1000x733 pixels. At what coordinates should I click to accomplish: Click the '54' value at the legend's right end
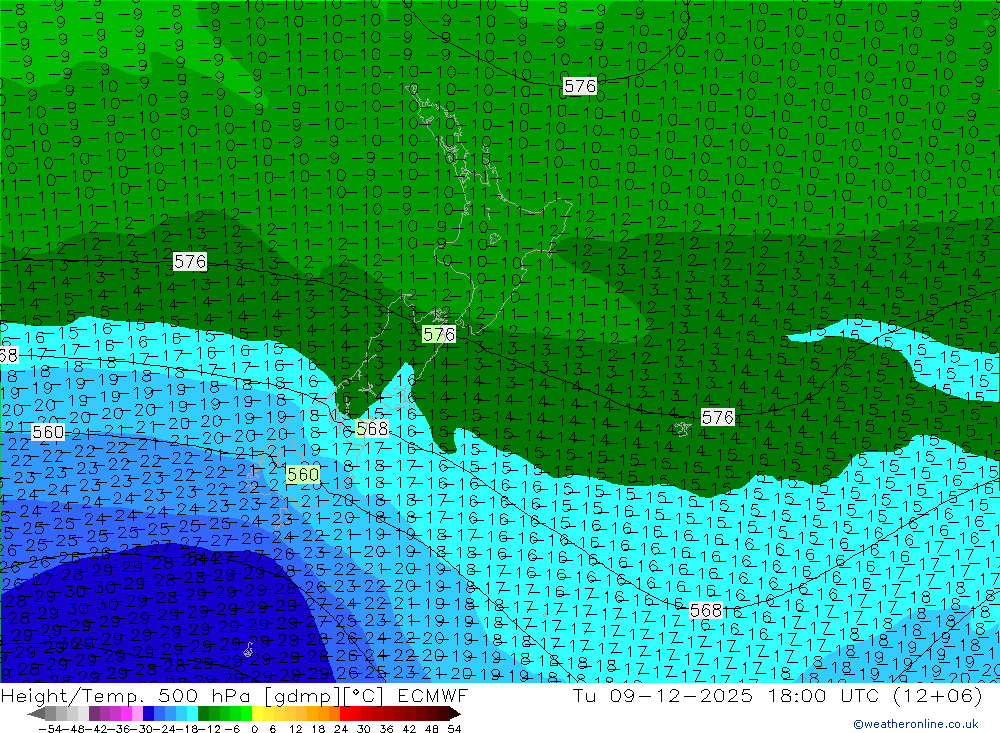(x=454, y=729)
